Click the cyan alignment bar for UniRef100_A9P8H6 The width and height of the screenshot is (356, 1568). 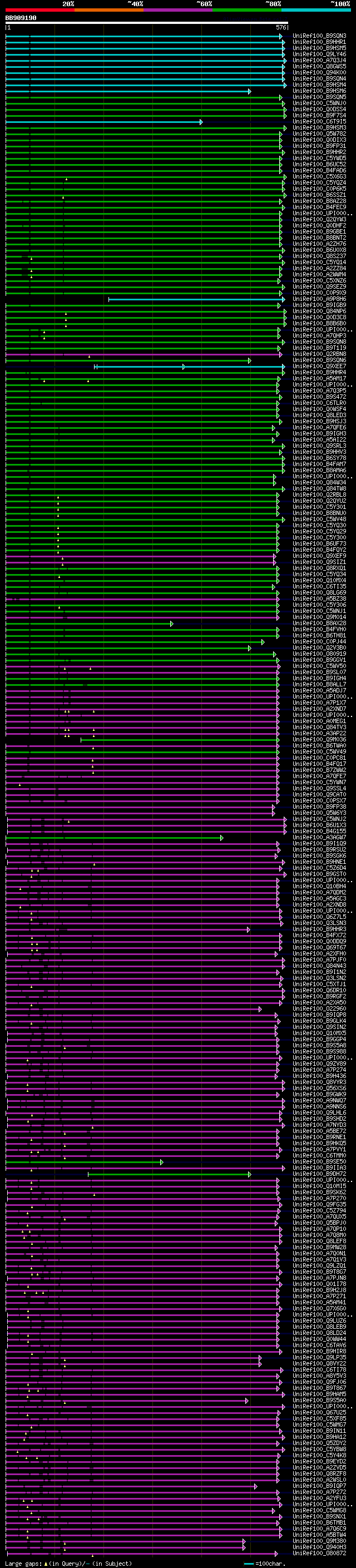coord(196,299)
